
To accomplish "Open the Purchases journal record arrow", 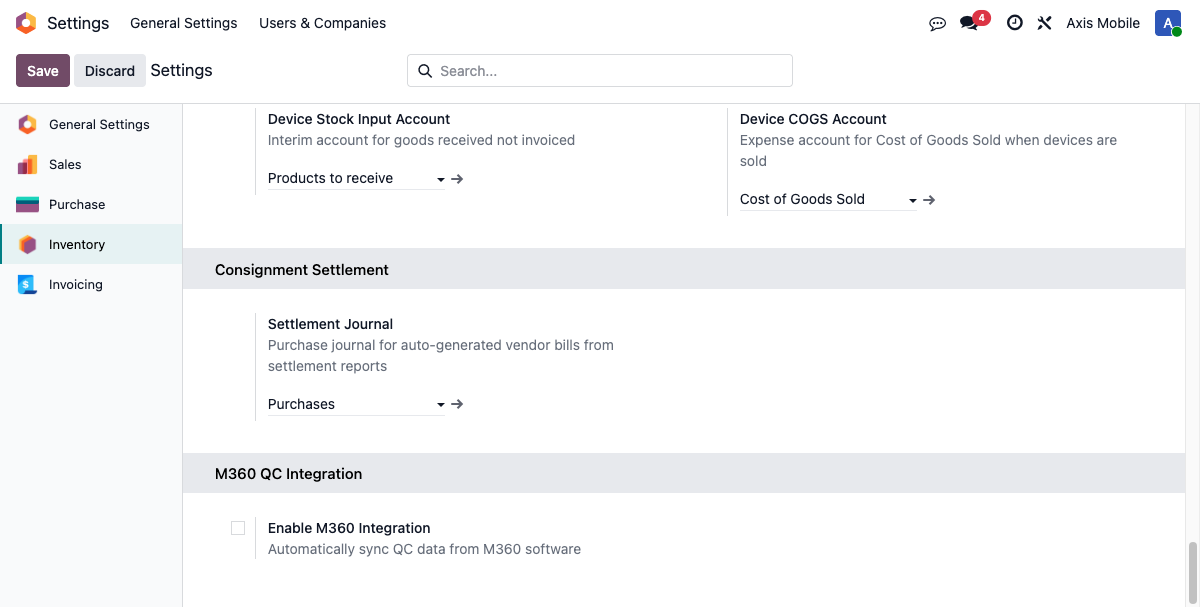I will (457, 405).
